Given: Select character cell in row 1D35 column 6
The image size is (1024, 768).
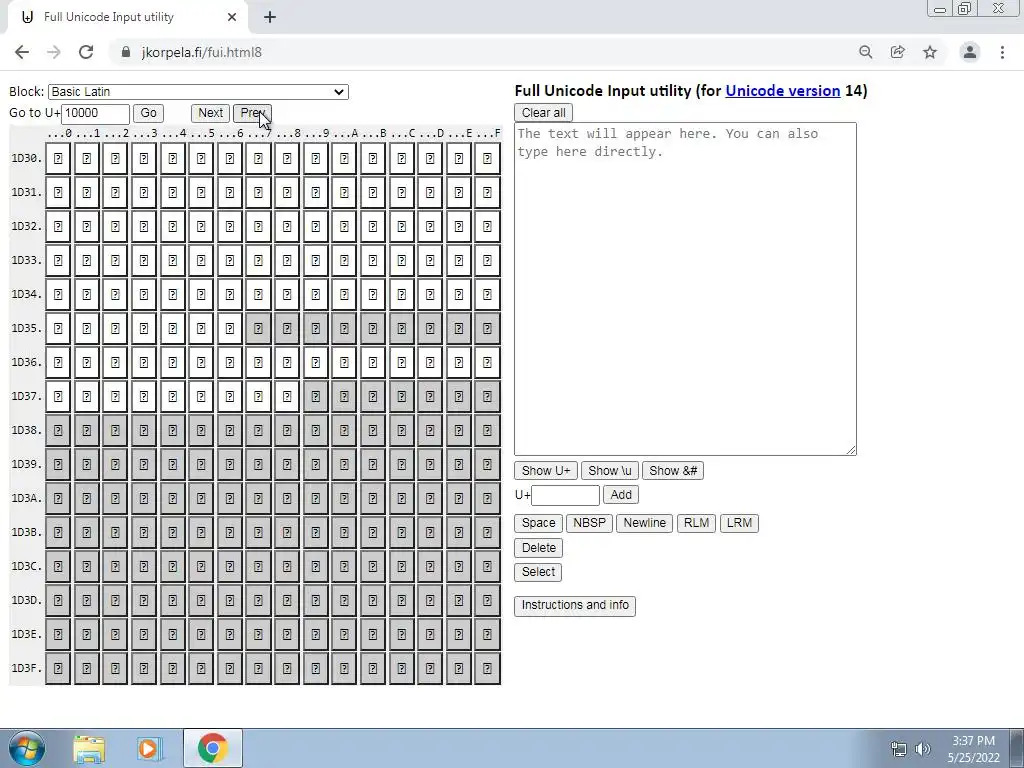Looking at the screenshot, I should (x=230, y=328).
